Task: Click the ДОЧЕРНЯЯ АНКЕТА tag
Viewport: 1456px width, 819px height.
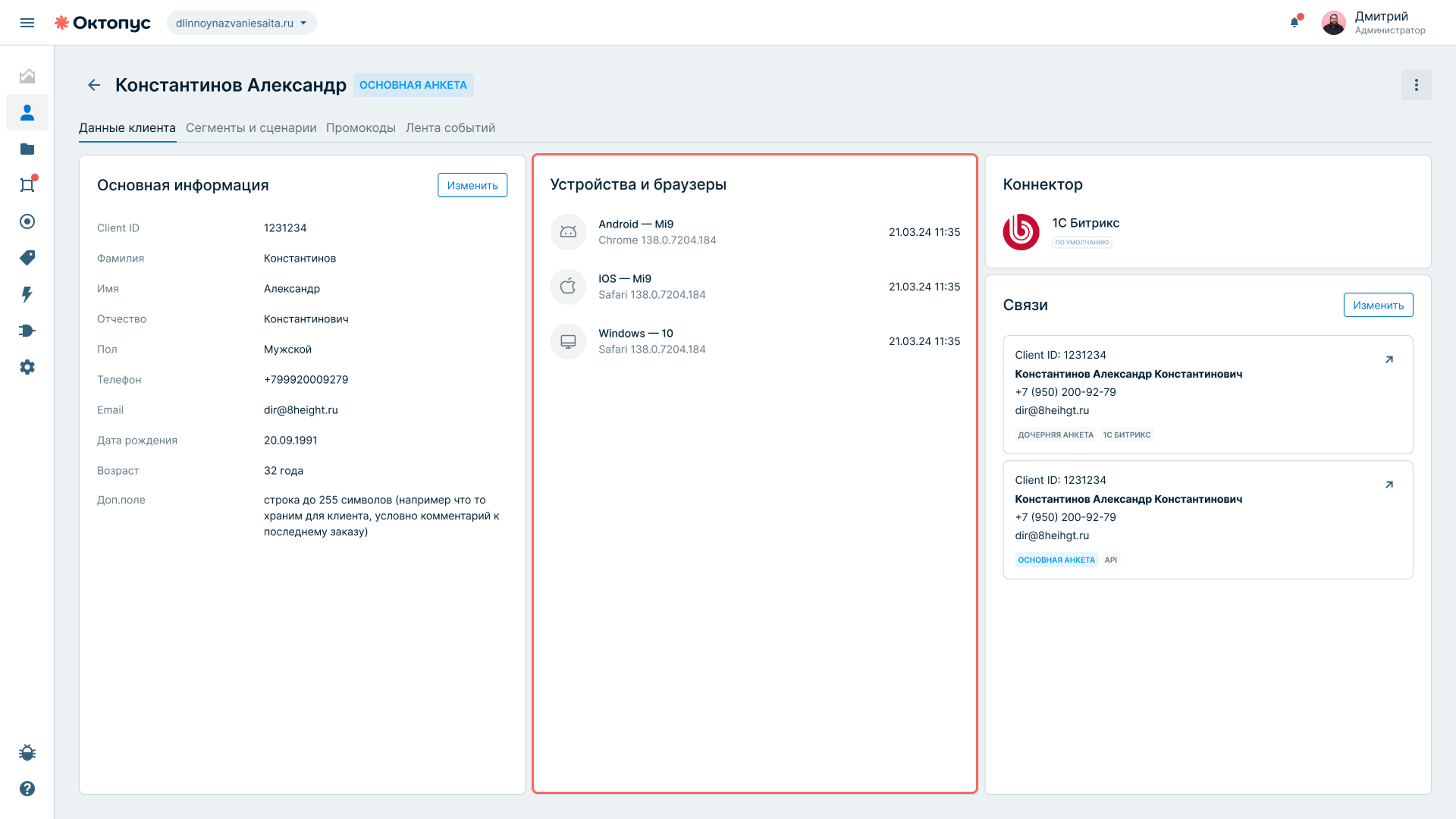Action: click(x=1056, y=435)
